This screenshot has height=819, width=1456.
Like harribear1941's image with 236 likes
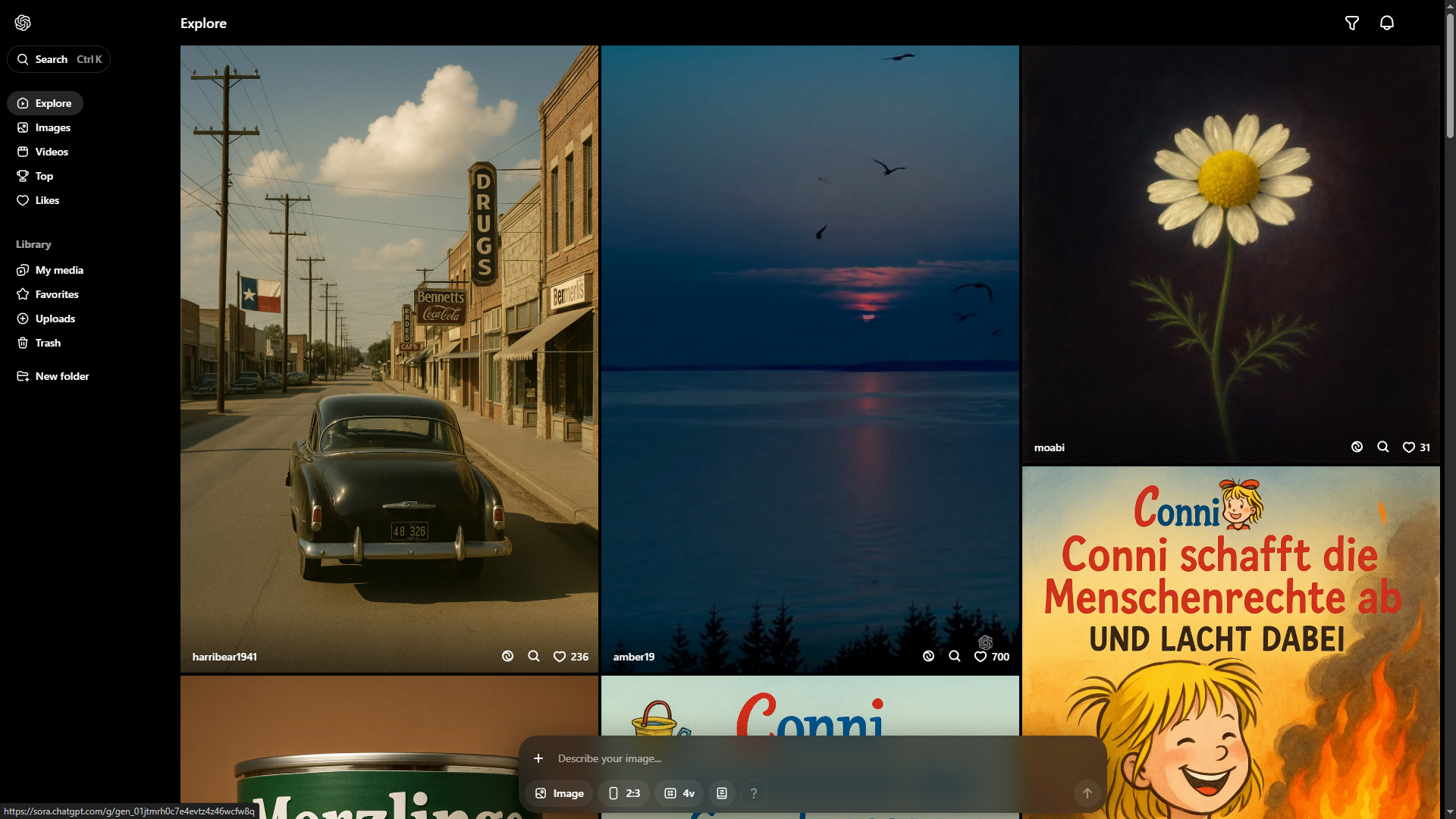point(571,657)
